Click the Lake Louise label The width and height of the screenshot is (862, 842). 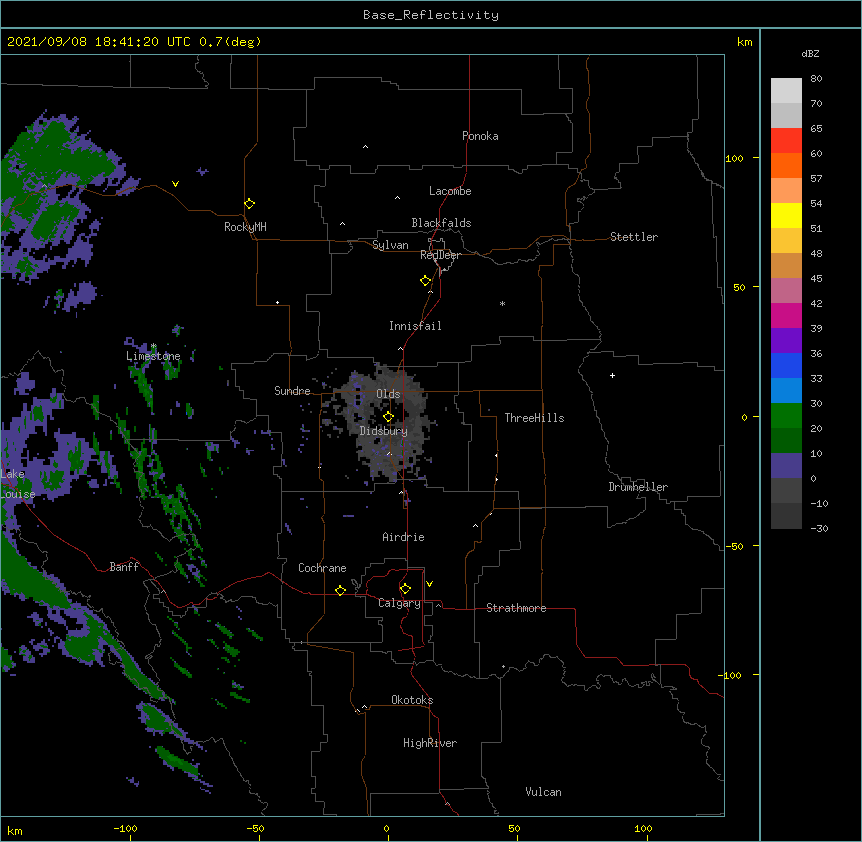(18, 484)
